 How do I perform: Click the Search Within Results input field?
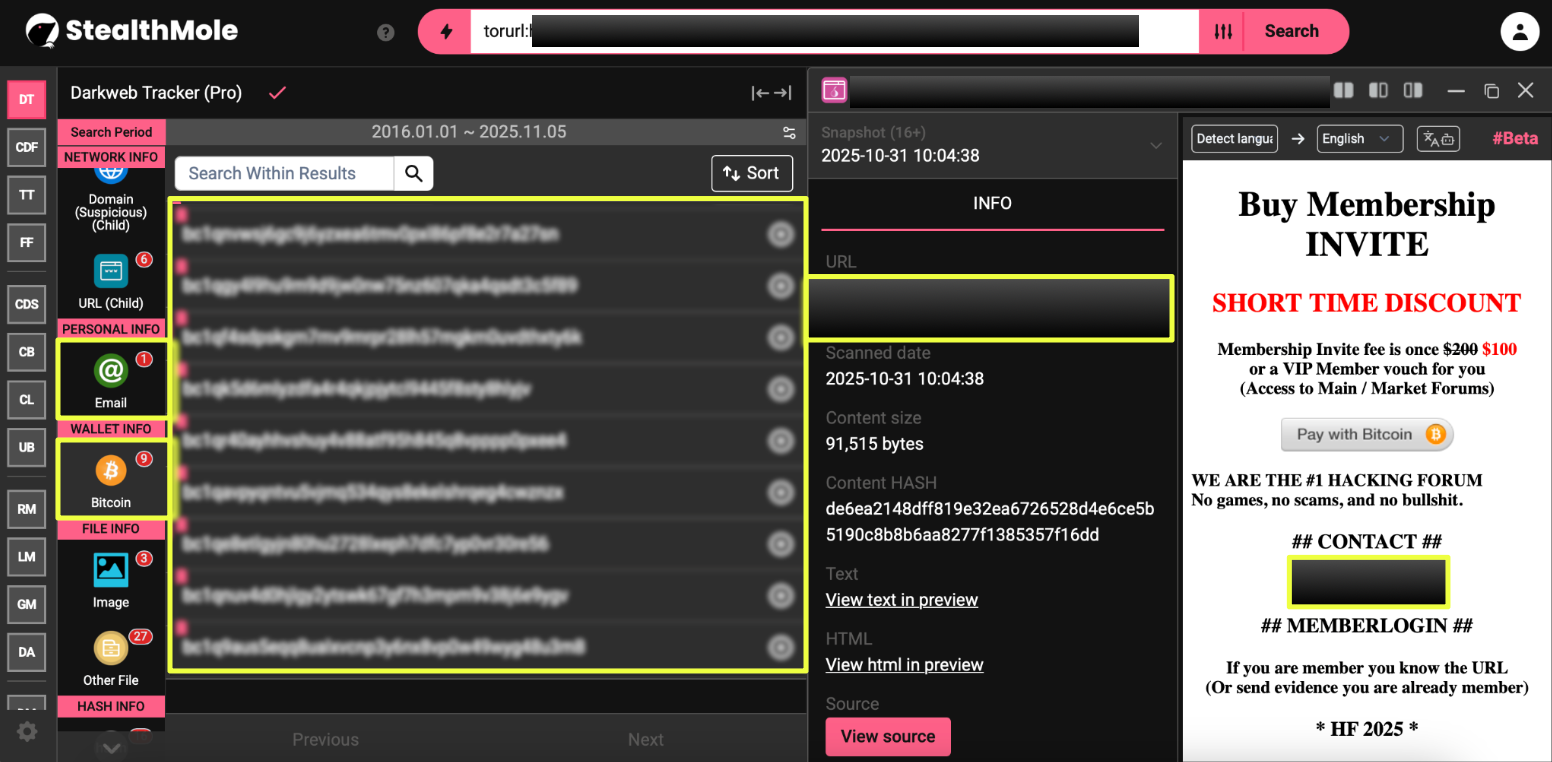[284, 173]
